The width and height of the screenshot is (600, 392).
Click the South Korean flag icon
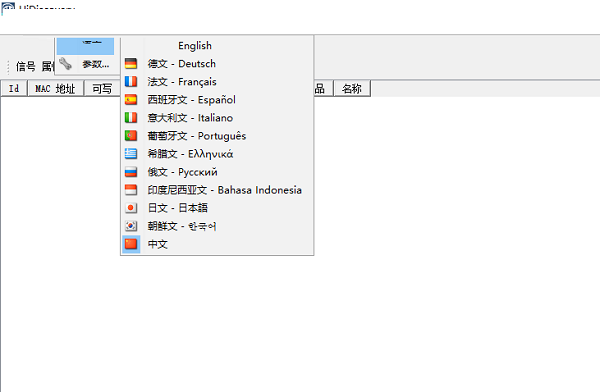[131, 226]
